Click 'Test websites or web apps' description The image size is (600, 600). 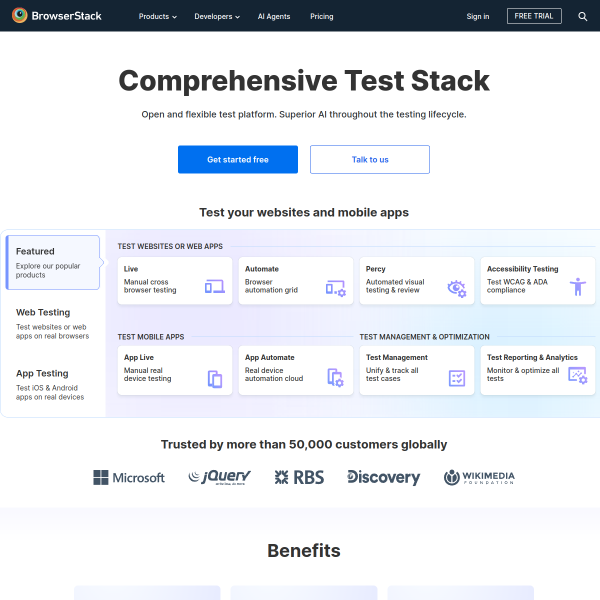[52, 331]
